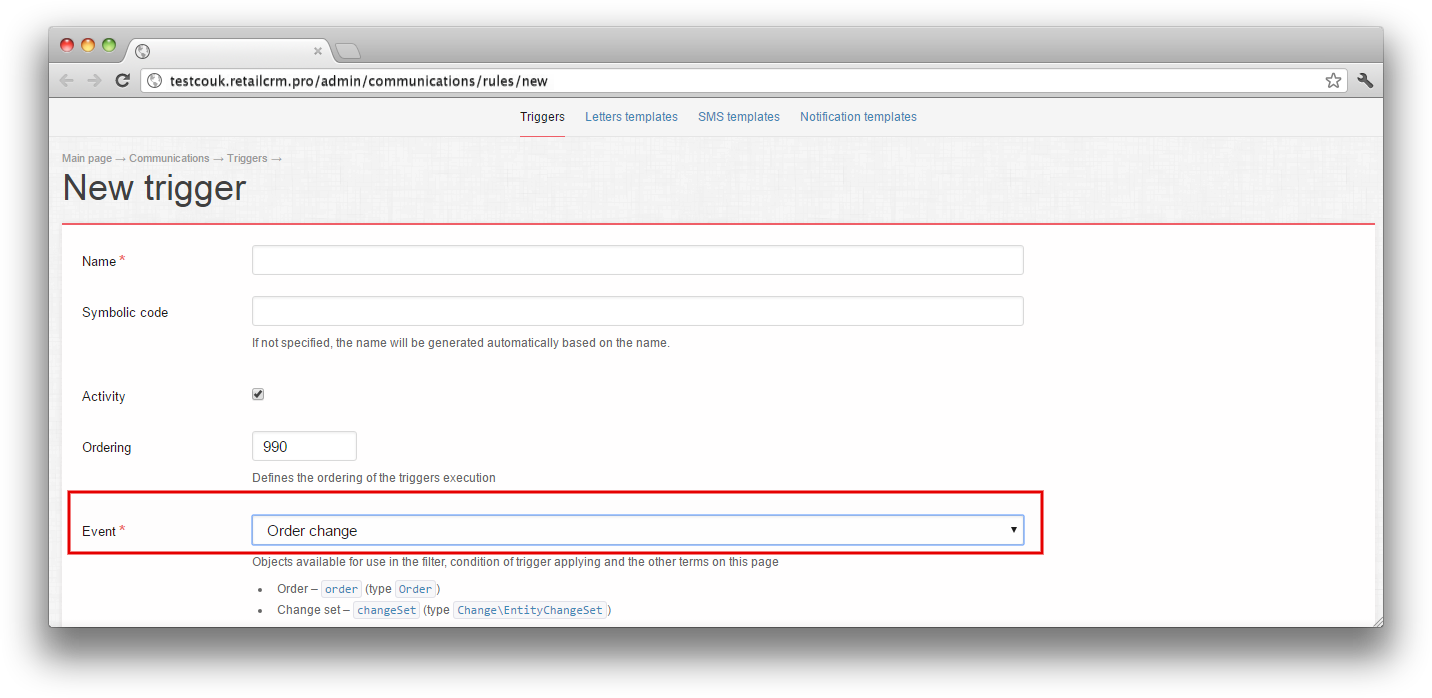This screenshot has height=698, width=1432.
Task: Click the 'If not specified' hint text
Action: point(461,343)
